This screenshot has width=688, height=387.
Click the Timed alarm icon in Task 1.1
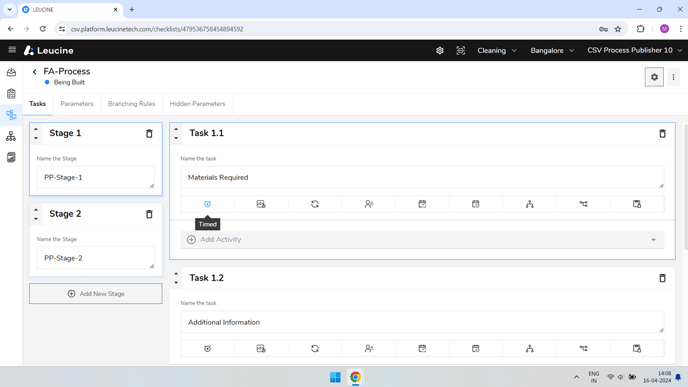[x=208, y=204]
